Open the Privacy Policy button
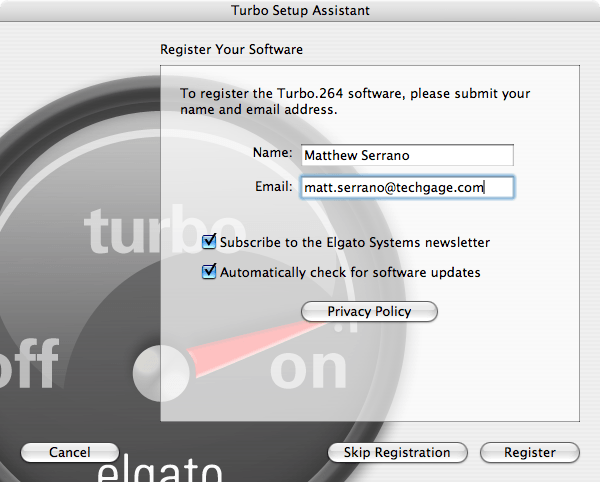The height and width of the screenshot is (482, 600). [x=369, y=311]
